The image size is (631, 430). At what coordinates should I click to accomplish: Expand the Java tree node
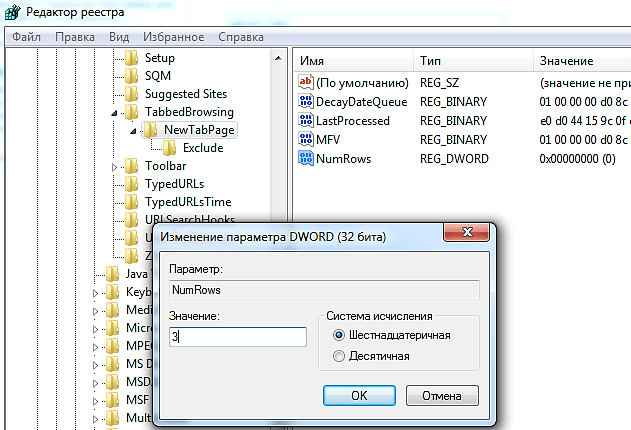(x=96, y=274)
